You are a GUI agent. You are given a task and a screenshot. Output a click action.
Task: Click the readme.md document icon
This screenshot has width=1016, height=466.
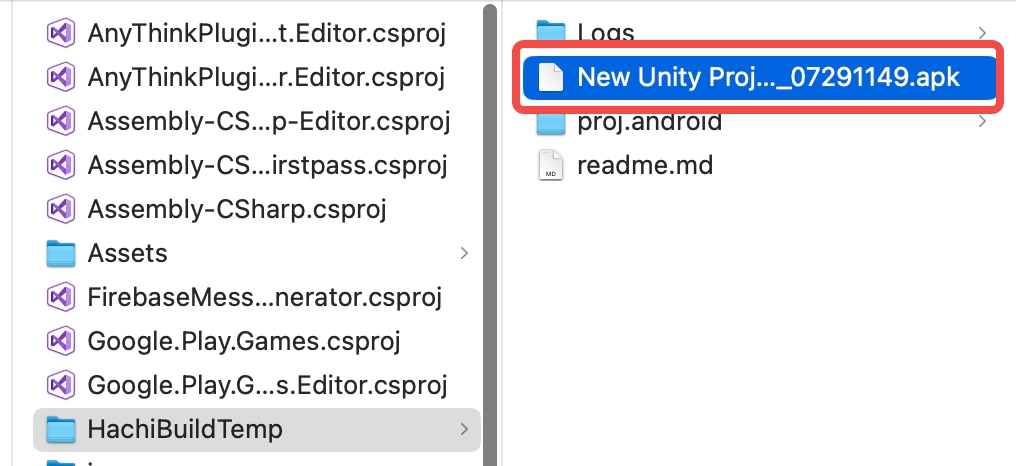tap(551, 165)
